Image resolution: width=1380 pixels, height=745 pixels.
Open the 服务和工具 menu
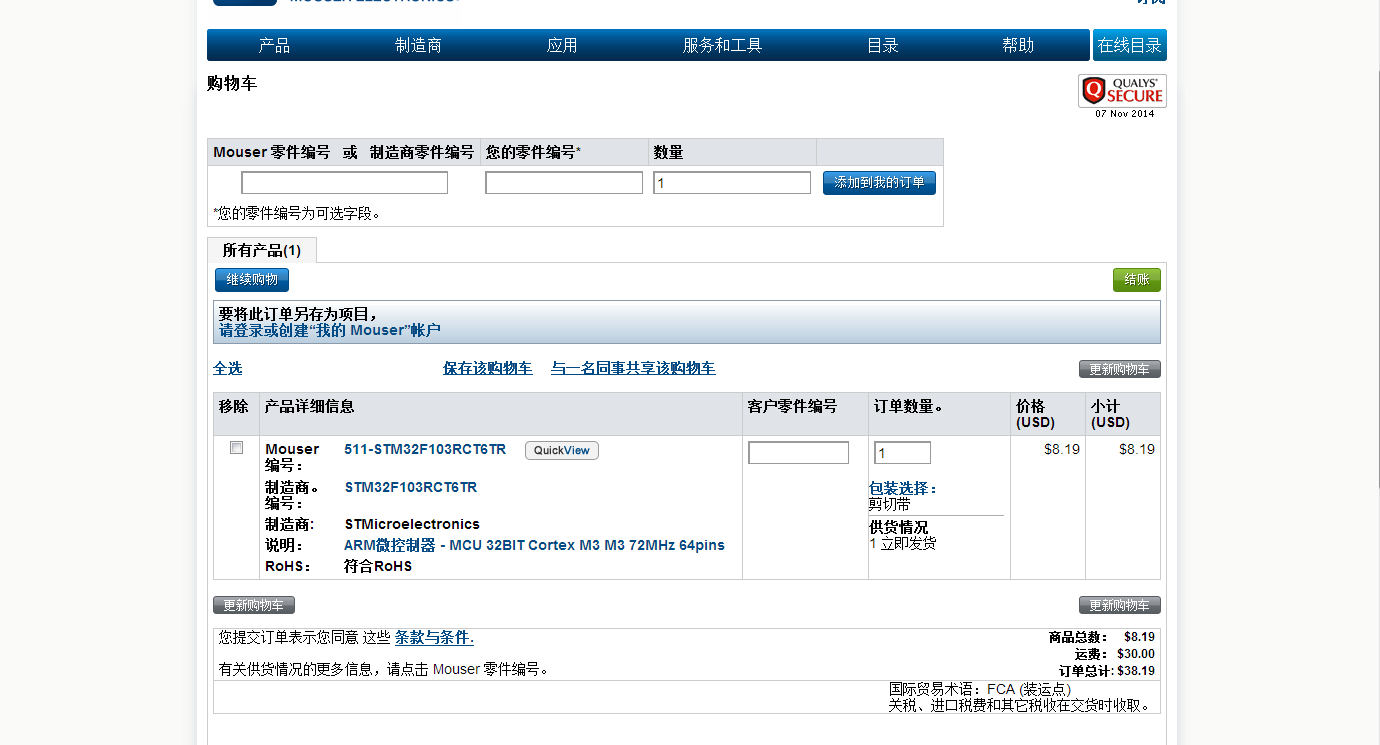coord(722,45)
